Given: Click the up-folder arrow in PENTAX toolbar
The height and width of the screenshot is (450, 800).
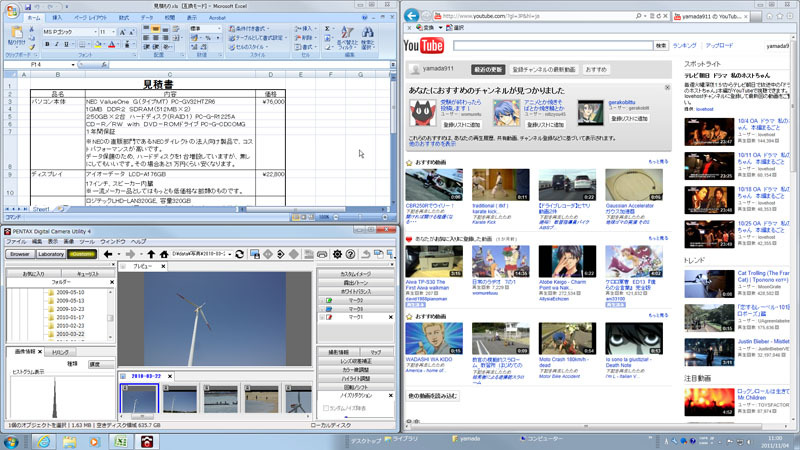Looking at the screenshot, I should tap(151, 254).
